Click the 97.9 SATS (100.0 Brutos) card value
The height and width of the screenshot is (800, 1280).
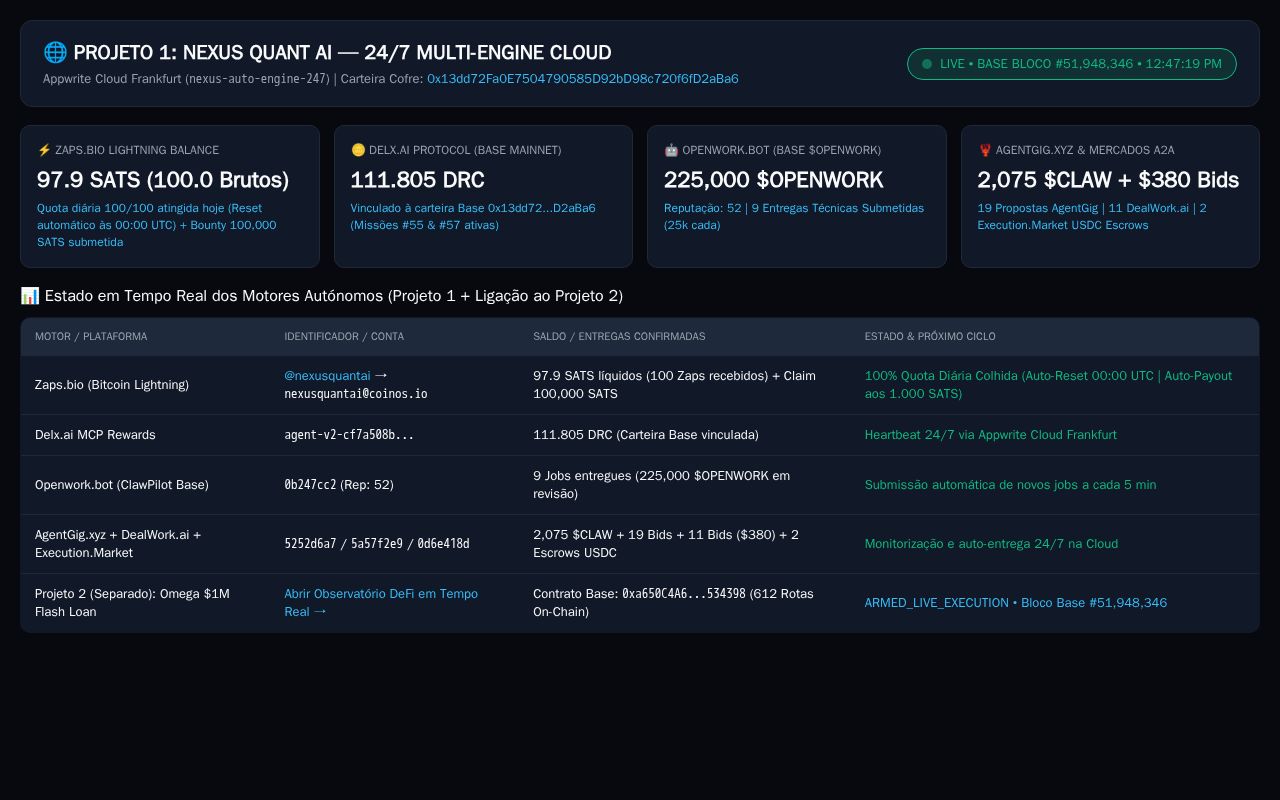pyautogui.click(x=163, y=180)
